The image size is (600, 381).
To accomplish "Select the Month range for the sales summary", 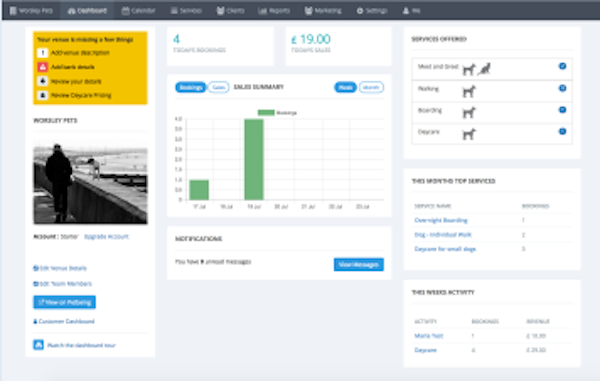I will [371, 87].
